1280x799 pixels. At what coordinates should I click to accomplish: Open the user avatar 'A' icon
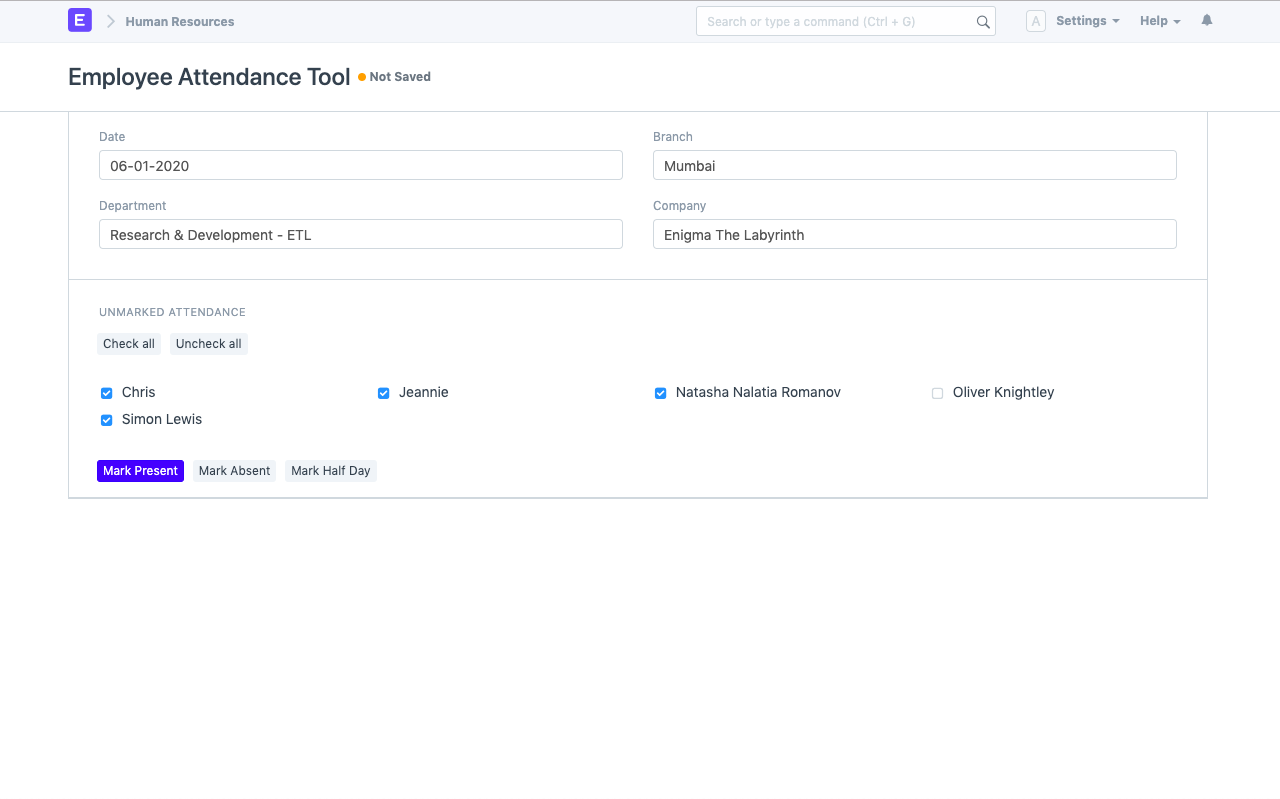click(x=1036, y=21)
